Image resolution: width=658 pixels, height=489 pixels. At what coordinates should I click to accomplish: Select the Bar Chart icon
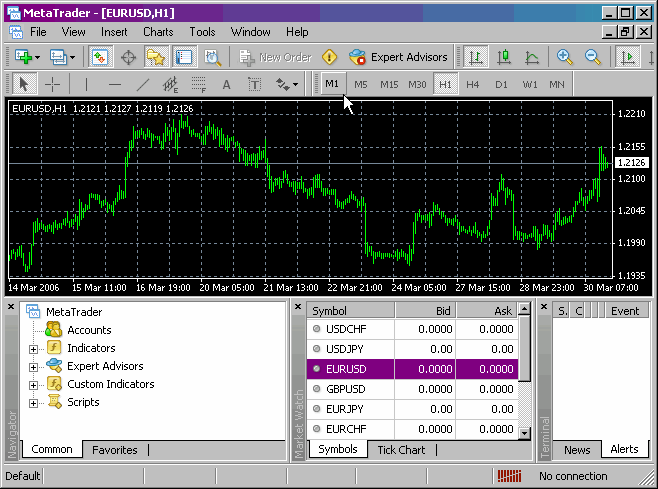(x=476, y=57)
